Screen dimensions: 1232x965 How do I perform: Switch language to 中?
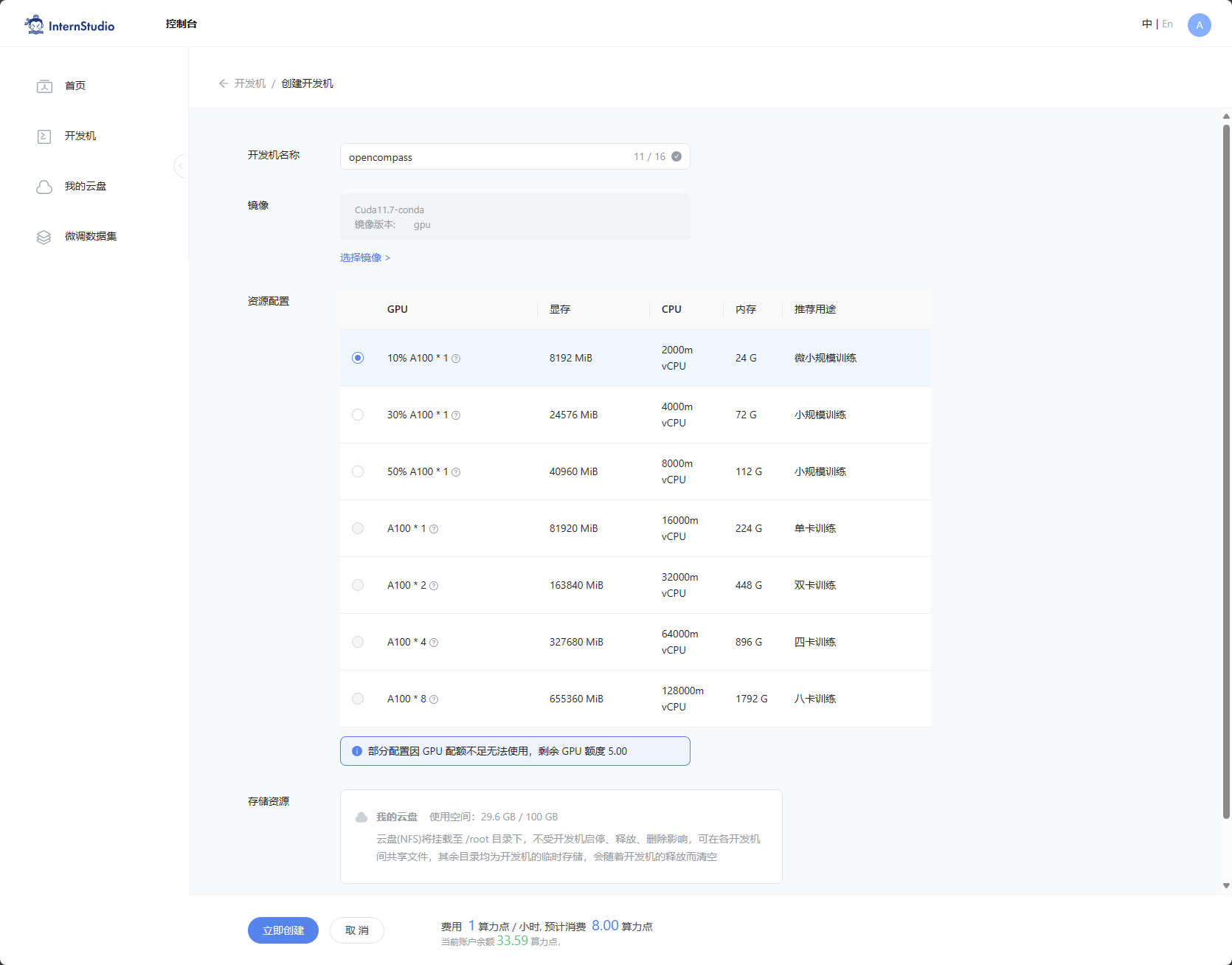pos(1146,24)
